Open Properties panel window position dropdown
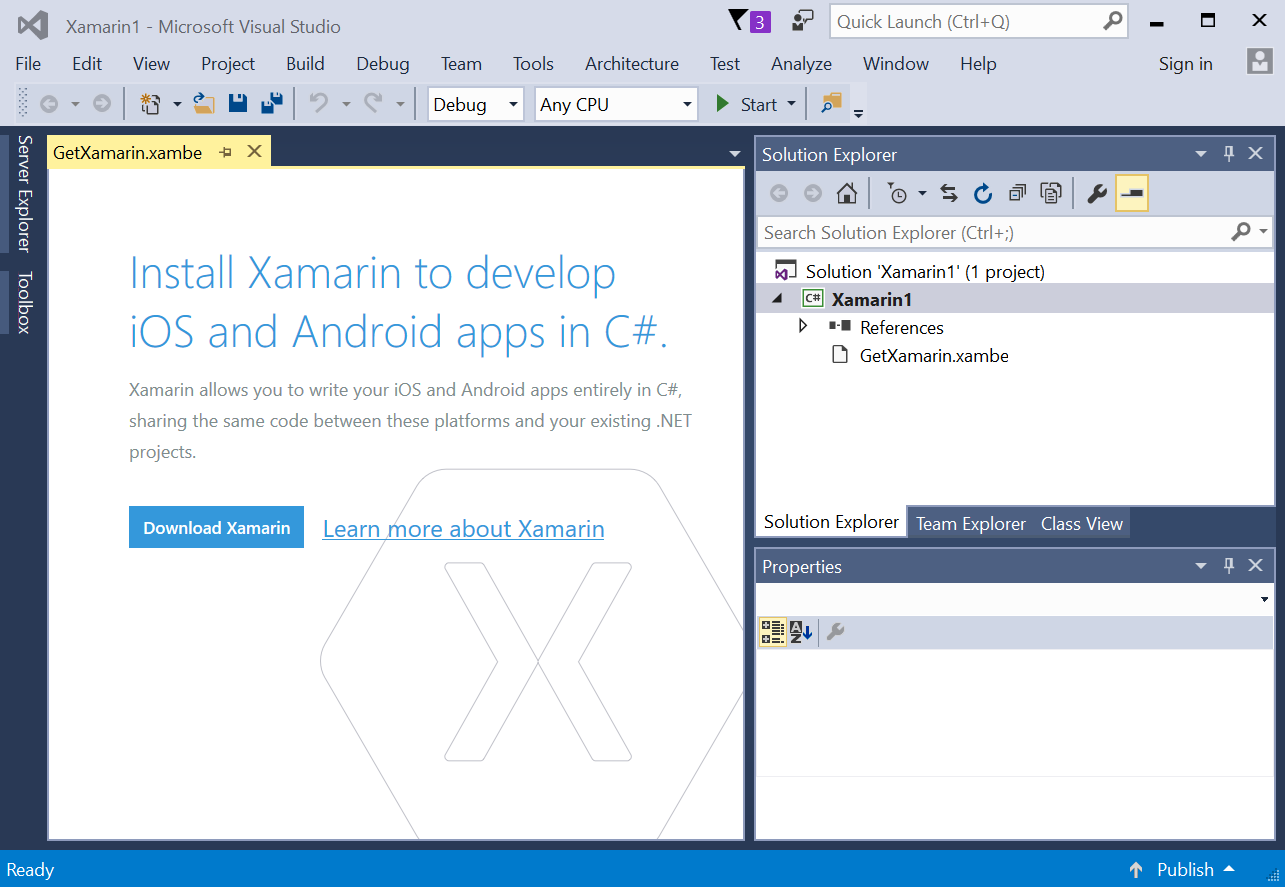The image size is (1285, 887). (x=1201, y=566)
